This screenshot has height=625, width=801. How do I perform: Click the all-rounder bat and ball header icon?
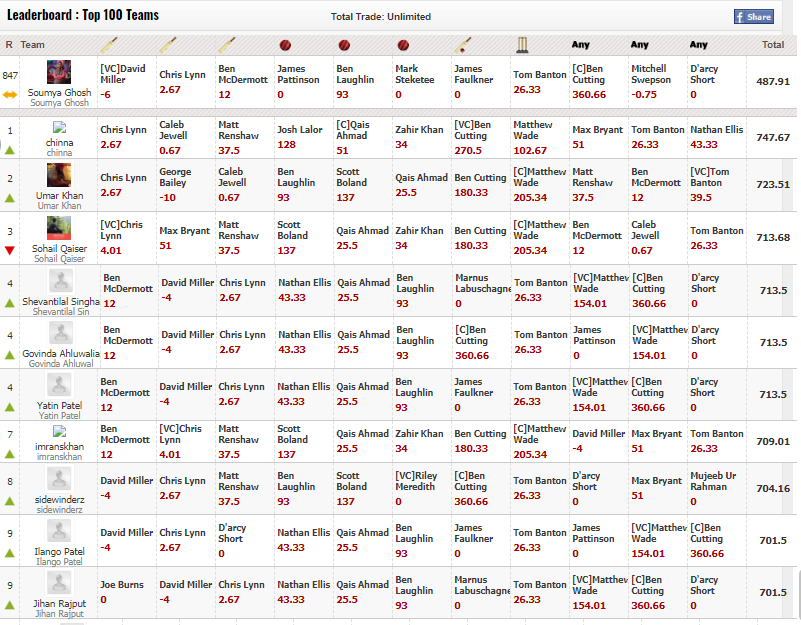pyautogui.click(x=463, y=44)
